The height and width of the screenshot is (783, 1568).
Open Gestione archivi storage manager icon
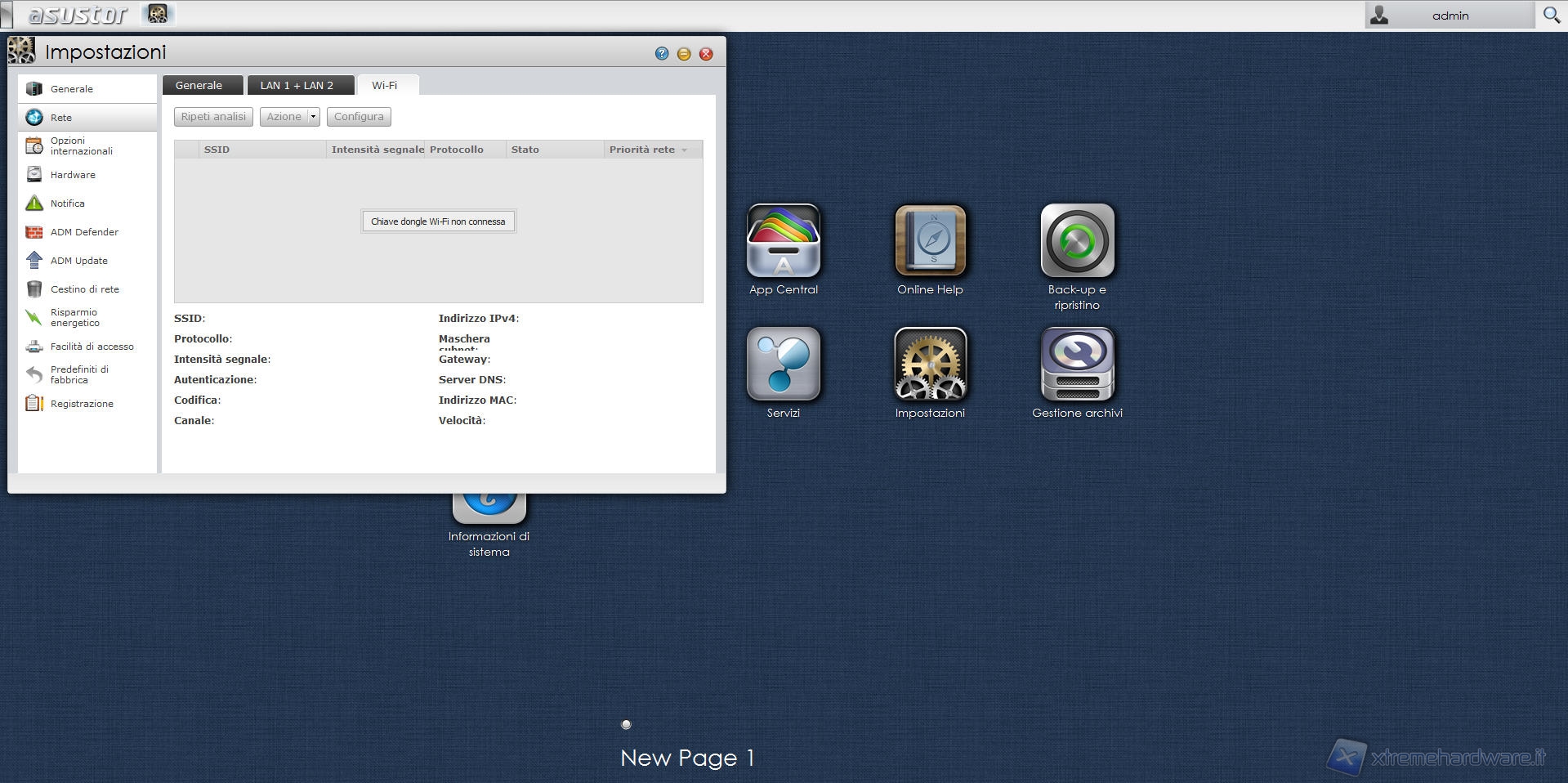1077,365
